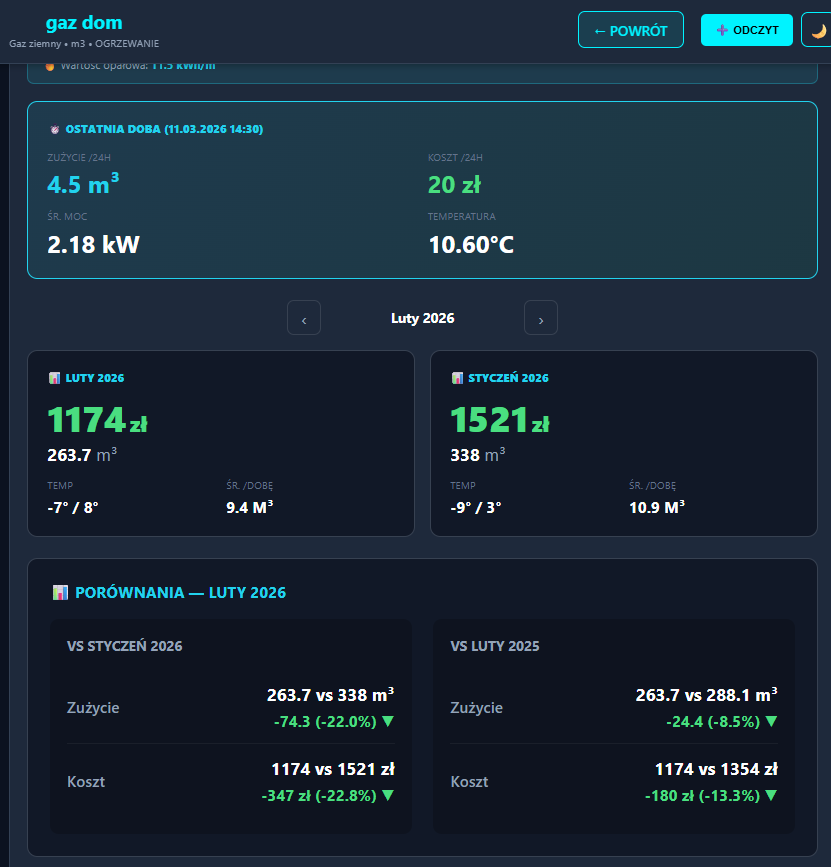Viewport: 831px width, 867px height.
Task: Select the VS LUTY 2025 comparison panel
Action: click(x=614, y=725)
